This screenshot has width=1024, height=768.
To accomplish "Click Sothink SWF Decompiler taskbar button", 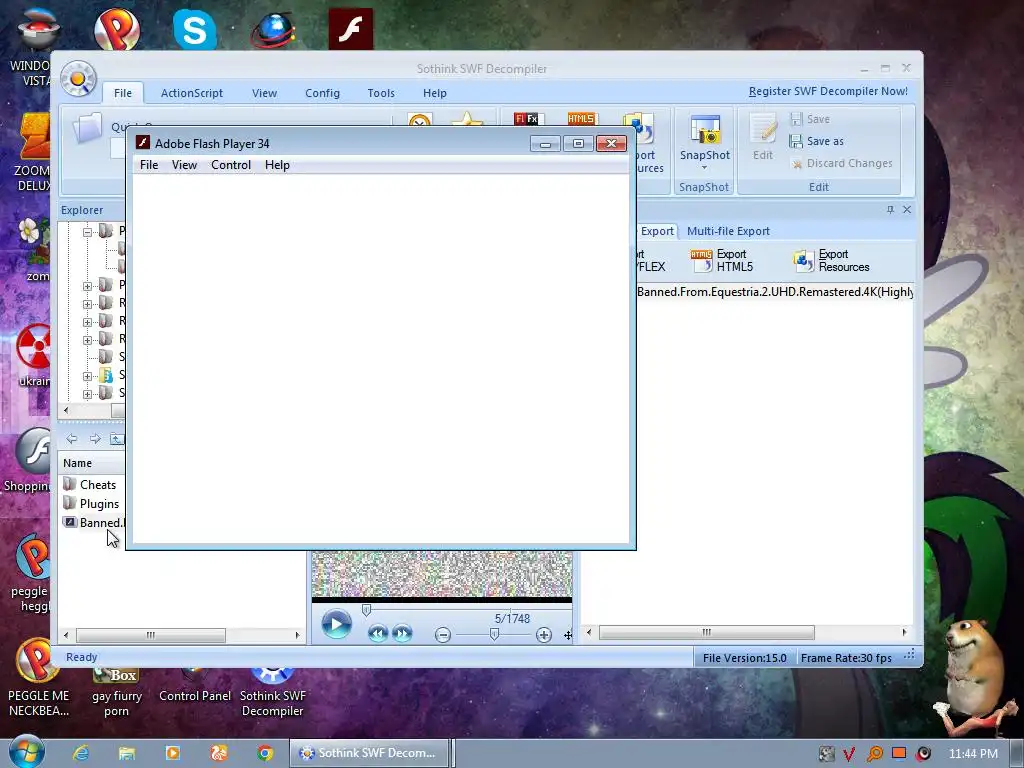I will (x=369, y=753).
